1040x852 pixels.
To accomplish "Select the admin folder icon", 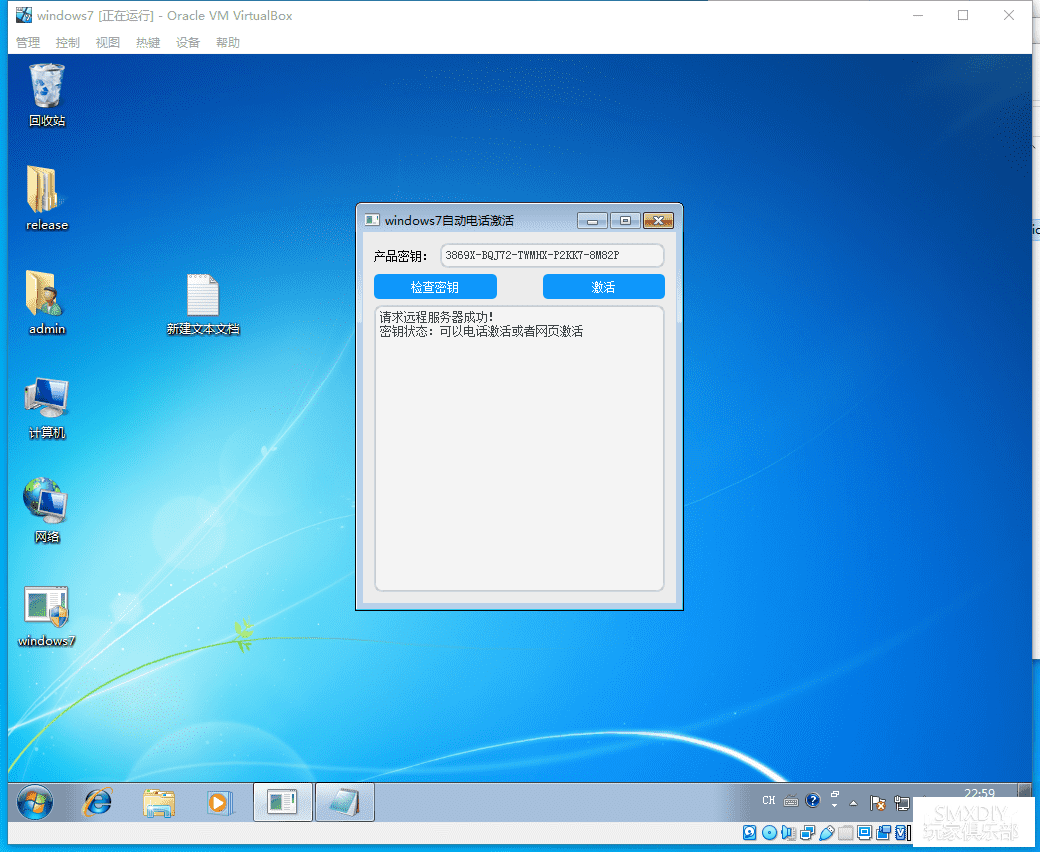I will click(47, 302).
